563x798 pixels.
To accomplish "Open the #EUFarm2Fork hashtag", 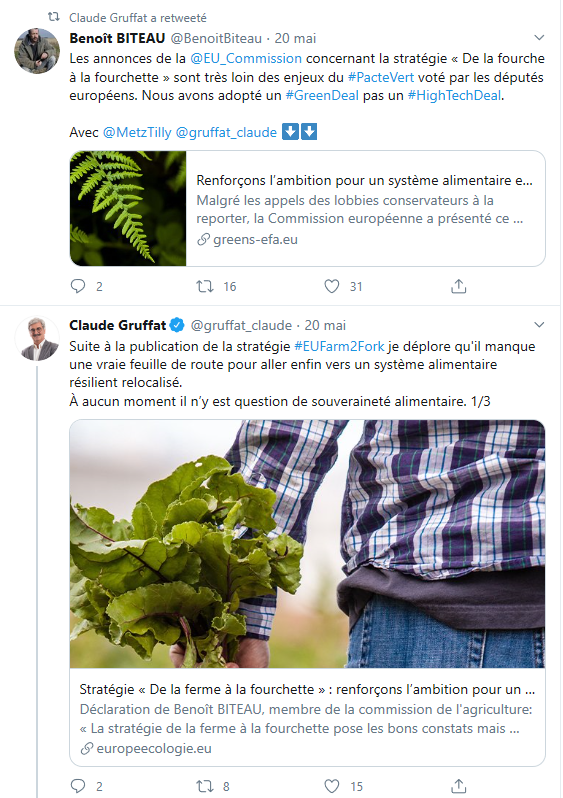I will [x=340, y=347].
